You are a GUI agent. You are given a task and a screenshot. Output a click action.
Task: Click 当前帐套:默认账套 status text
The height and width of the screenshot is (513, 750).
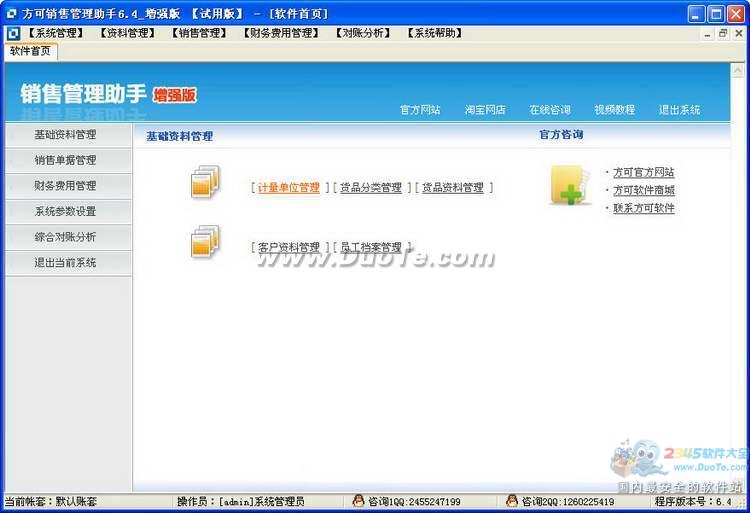[x=51, y=502]
